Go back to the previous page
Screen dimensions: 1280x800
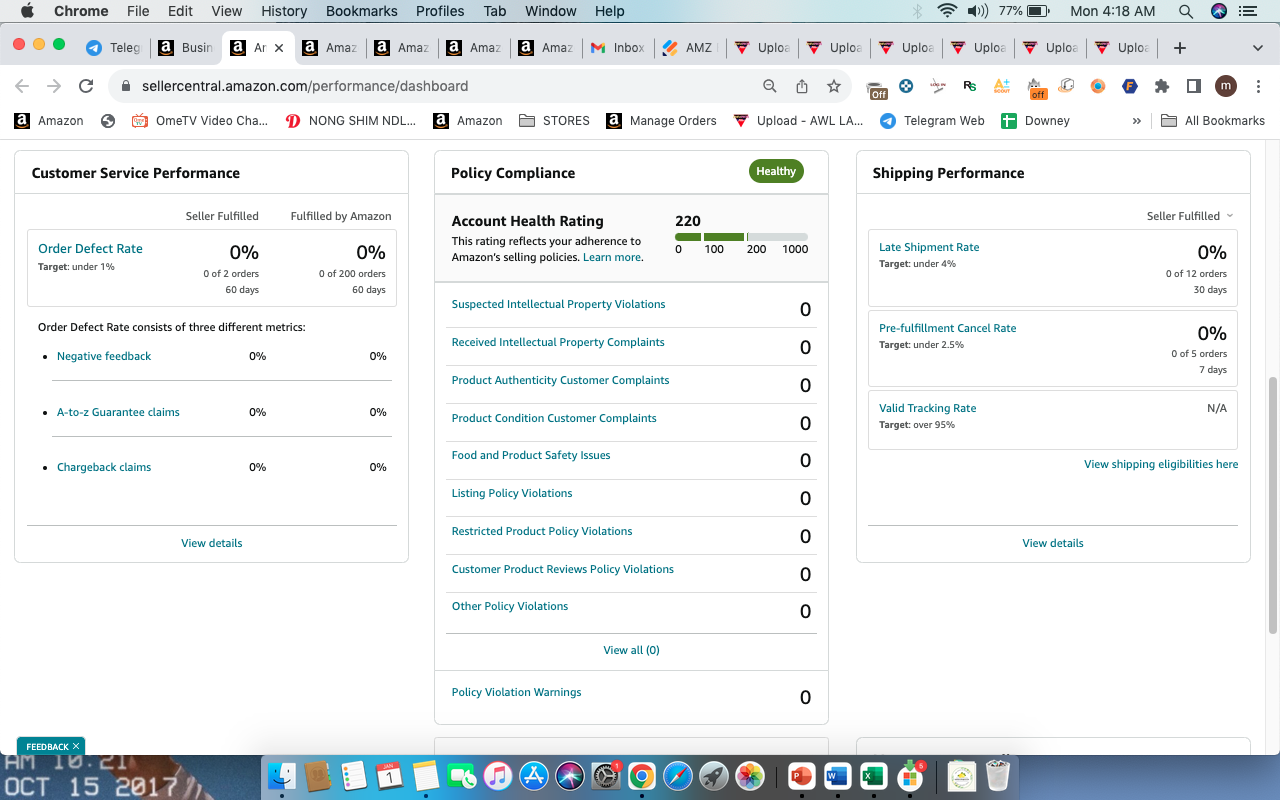click(x=22, y=86)
